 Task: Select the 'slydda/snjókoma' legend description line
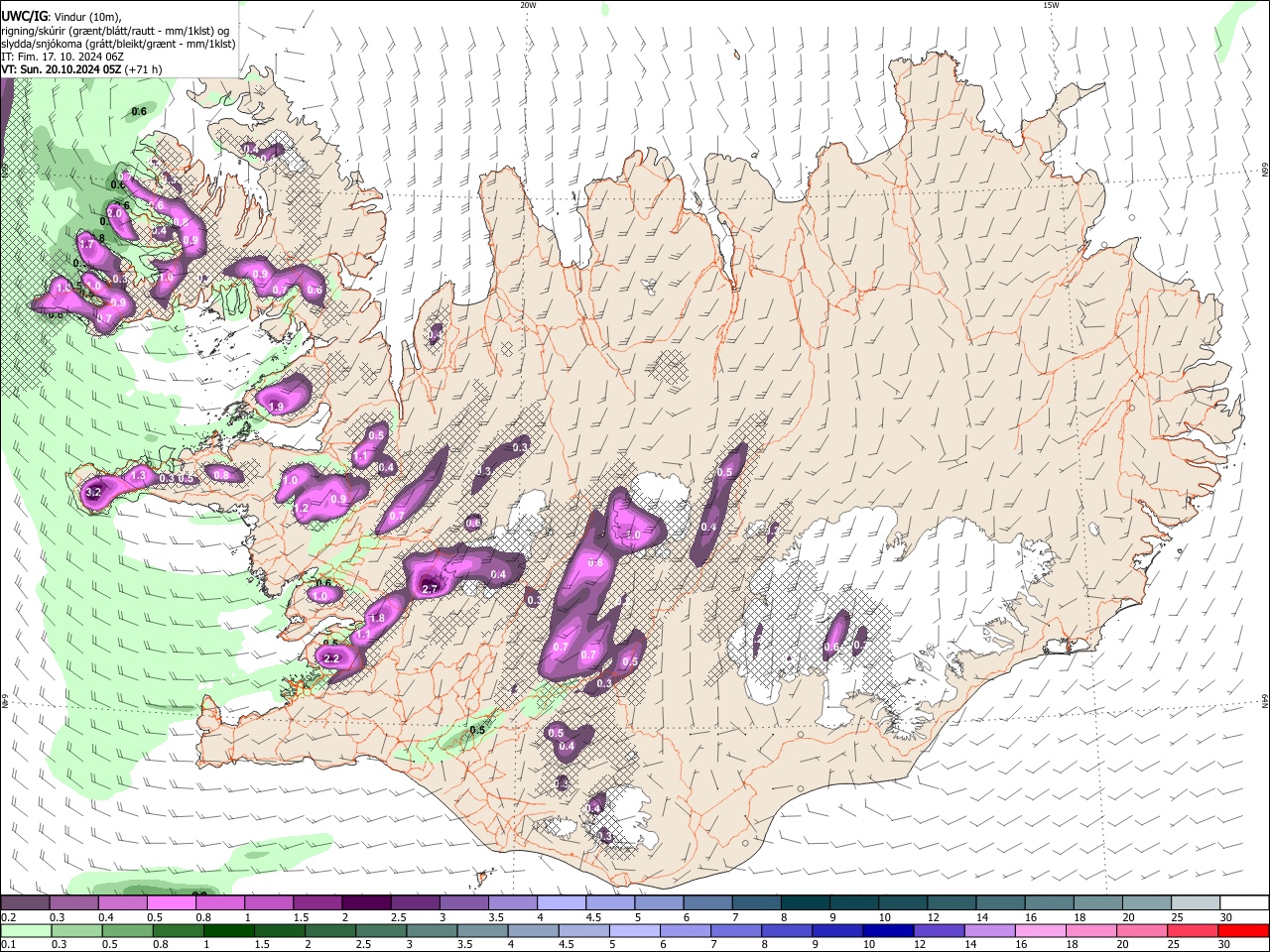[x=118, y=44]
